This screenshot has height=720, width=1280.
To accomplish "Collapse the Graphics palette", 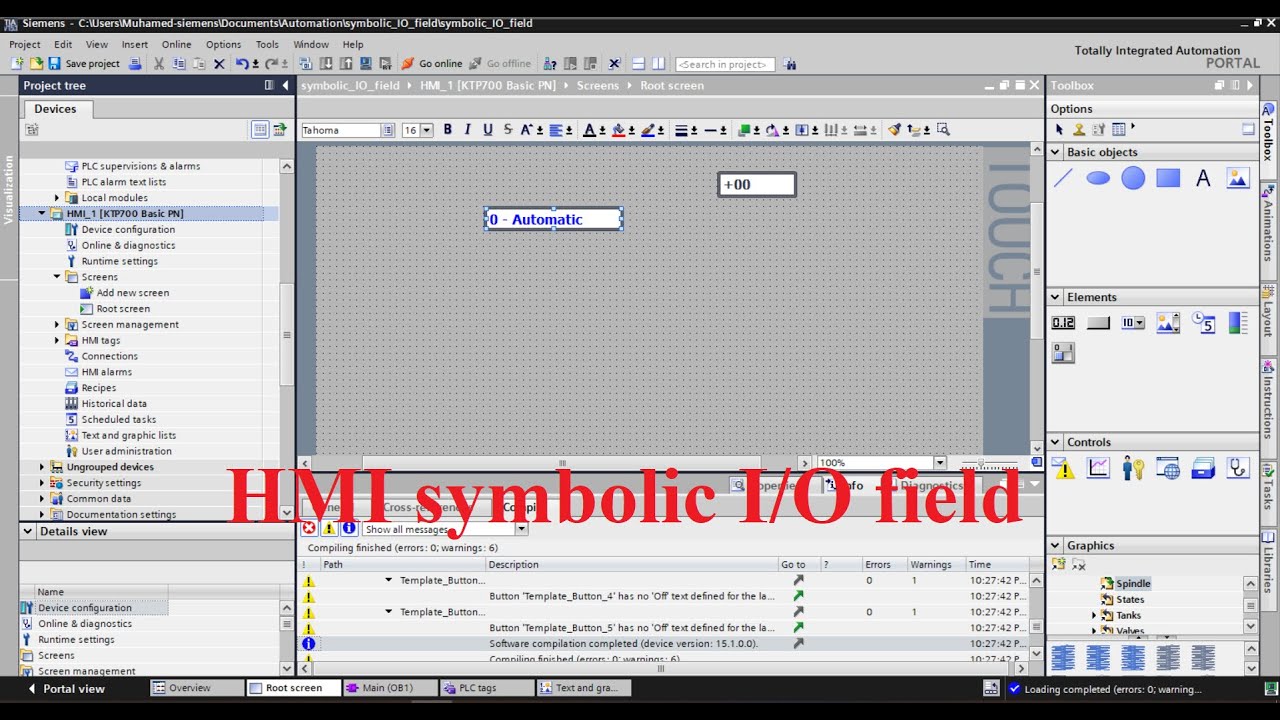I will coord(1055,545).
